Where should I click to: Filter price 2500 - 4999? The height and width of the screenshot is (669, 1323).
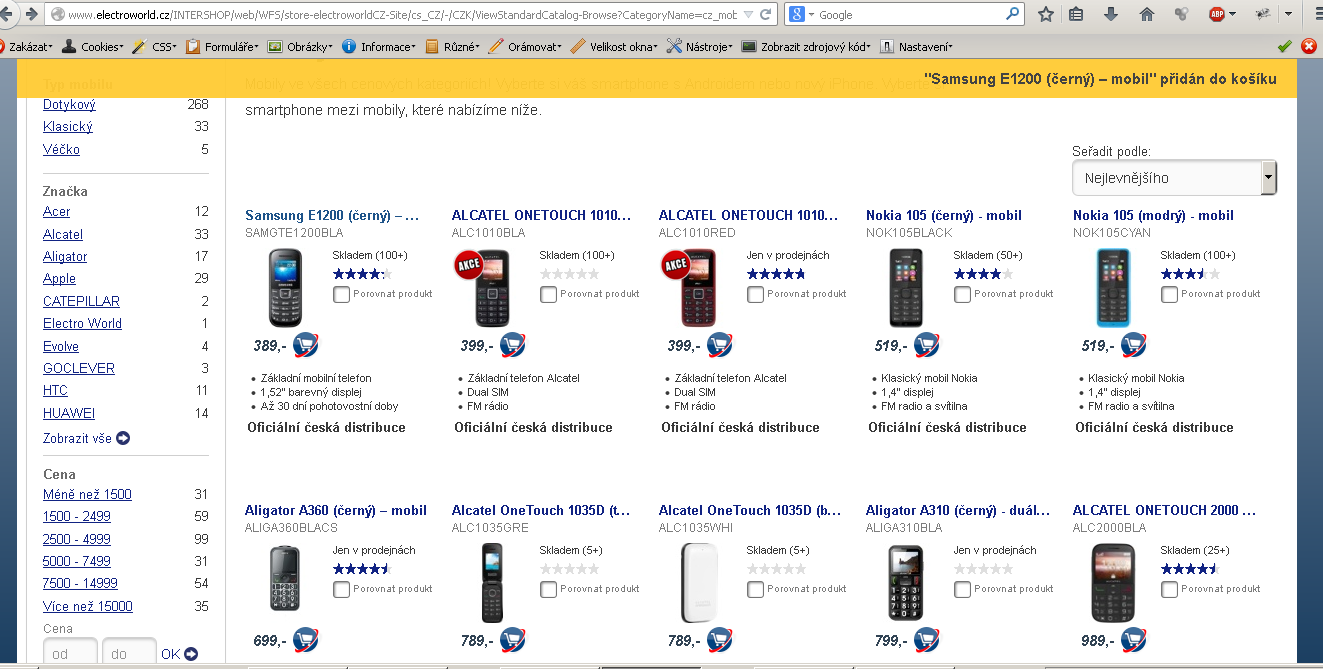tap(77, 539)
